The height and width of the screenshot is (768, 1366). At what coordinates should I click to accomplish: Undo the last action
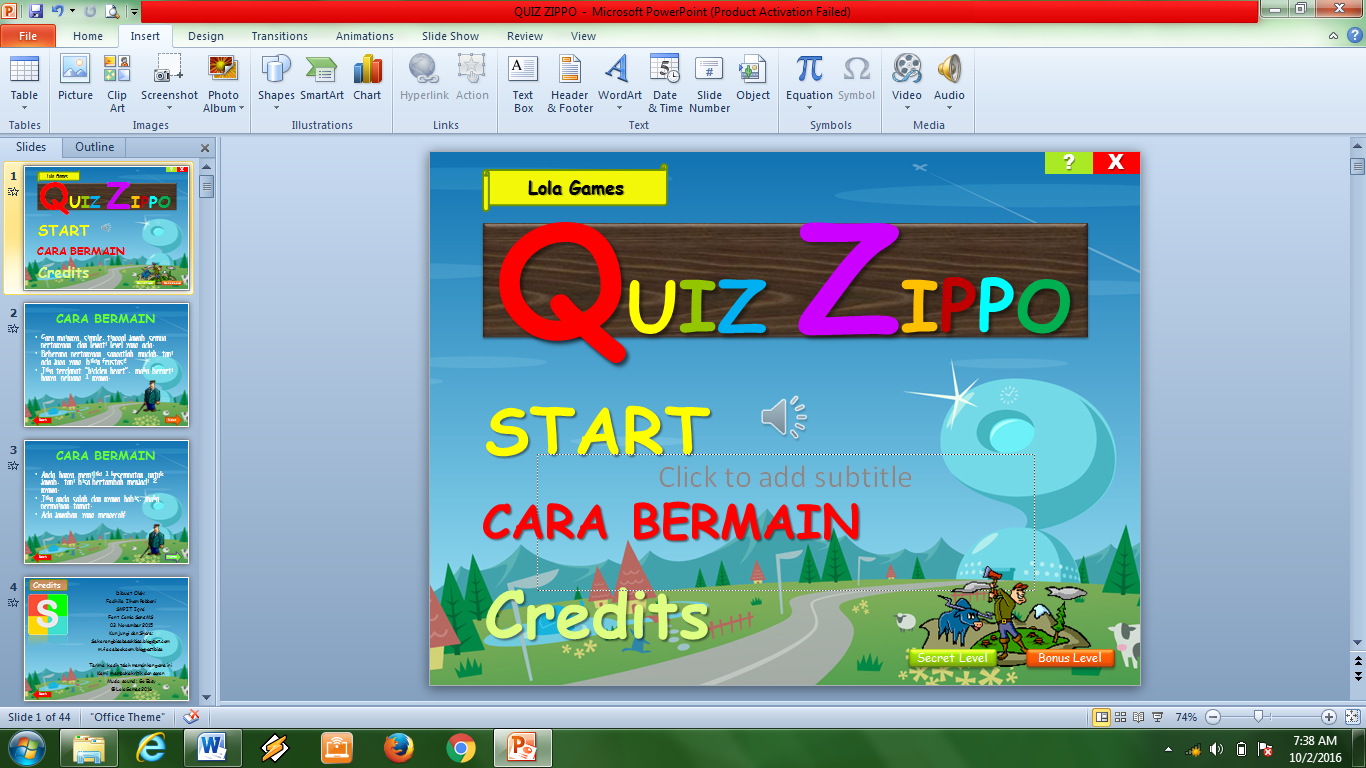(58, 11)
